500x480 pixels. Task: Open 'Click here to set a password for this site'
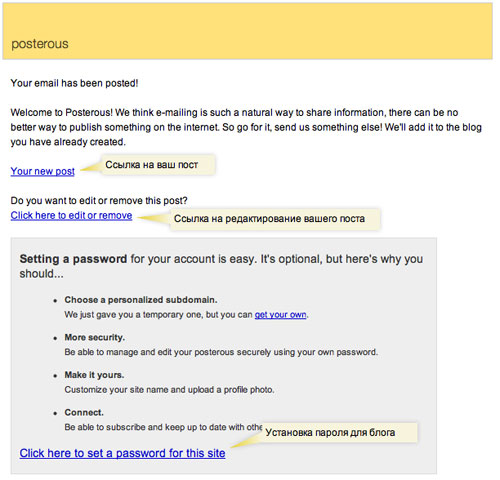pos(122,453)
